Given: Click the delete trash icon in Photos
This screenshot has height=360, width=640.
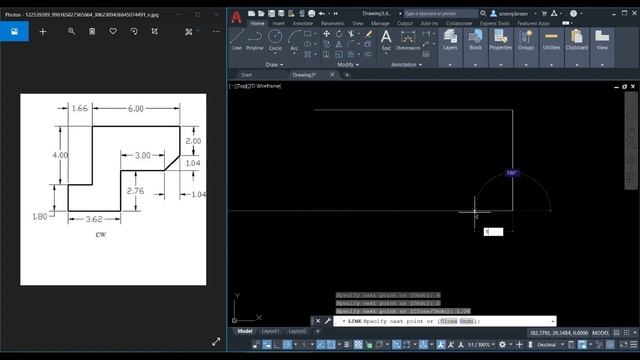Looking at the screenshot, I should pyautogui.click(x=92, y=31).
